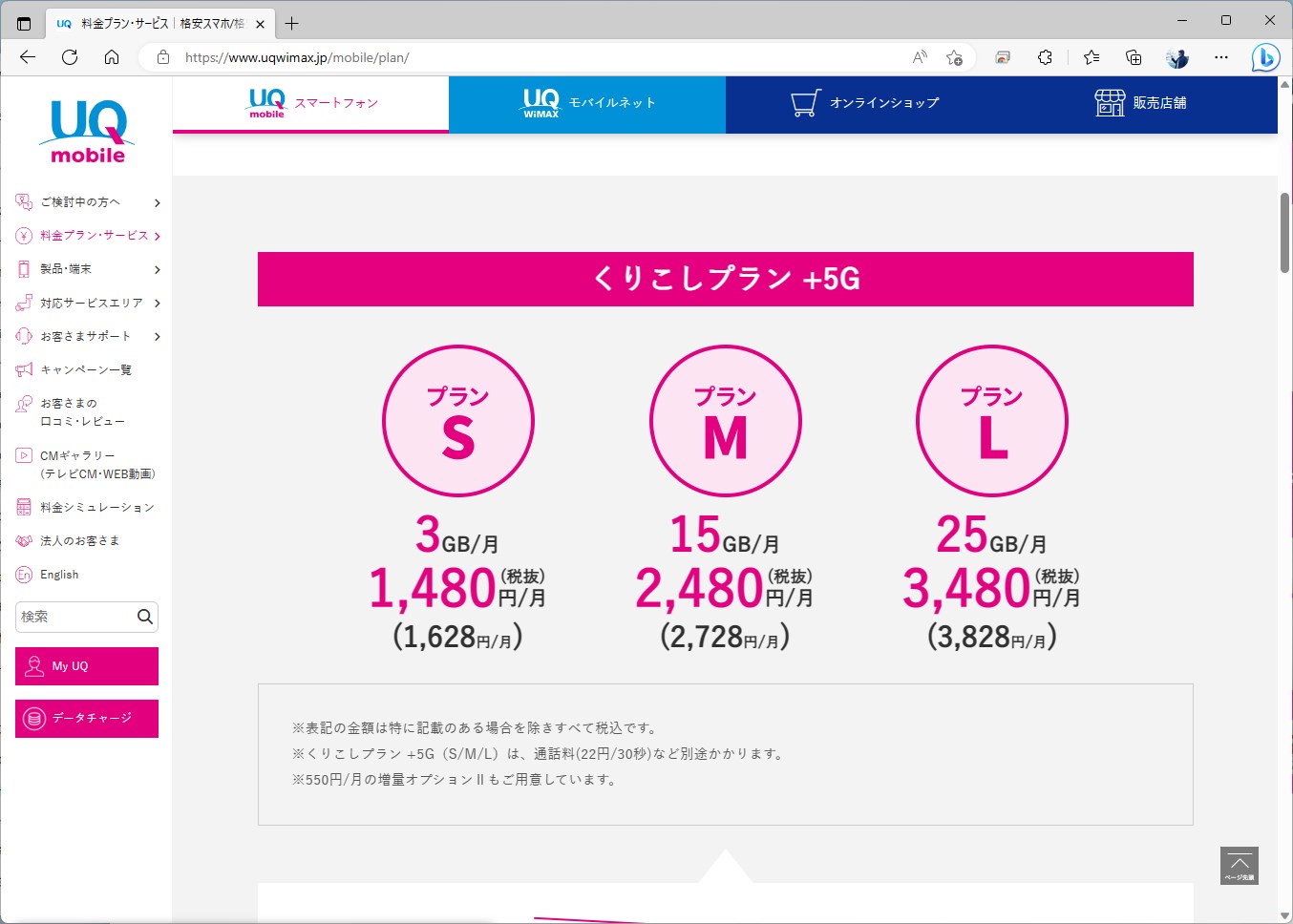Image resolution: width=1293 pixels, height=924 pixels.
Task: Click the データチャージ coin stack icon
Action: coord(33,719)
